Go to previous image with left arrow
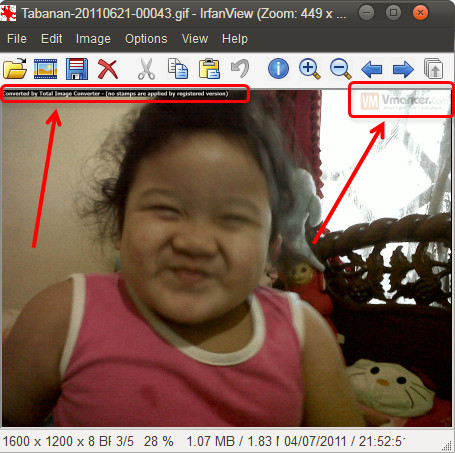Screen dimensions: 455x453 pos(372,70)
